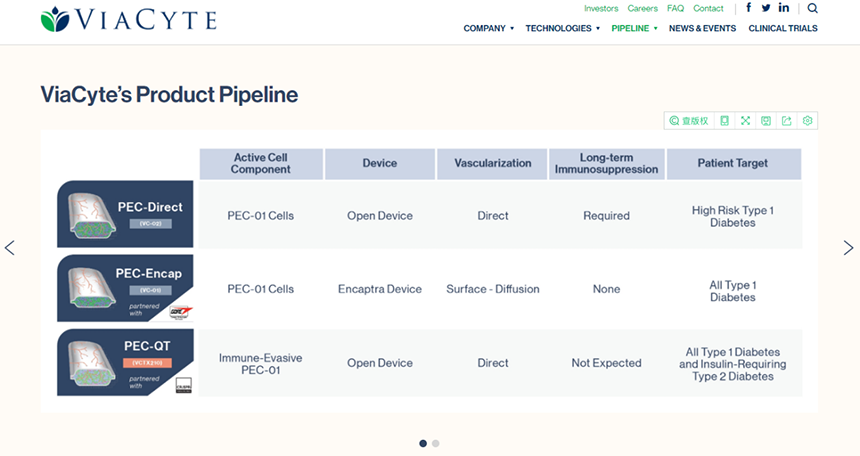Click the ViaCyte logo

pos(129,19)
